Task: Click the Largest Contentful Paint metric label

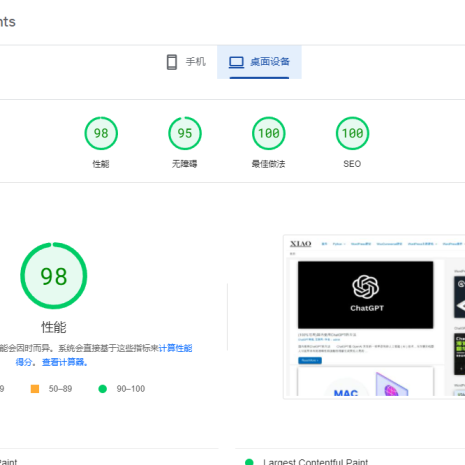Action: click(315, 462)
